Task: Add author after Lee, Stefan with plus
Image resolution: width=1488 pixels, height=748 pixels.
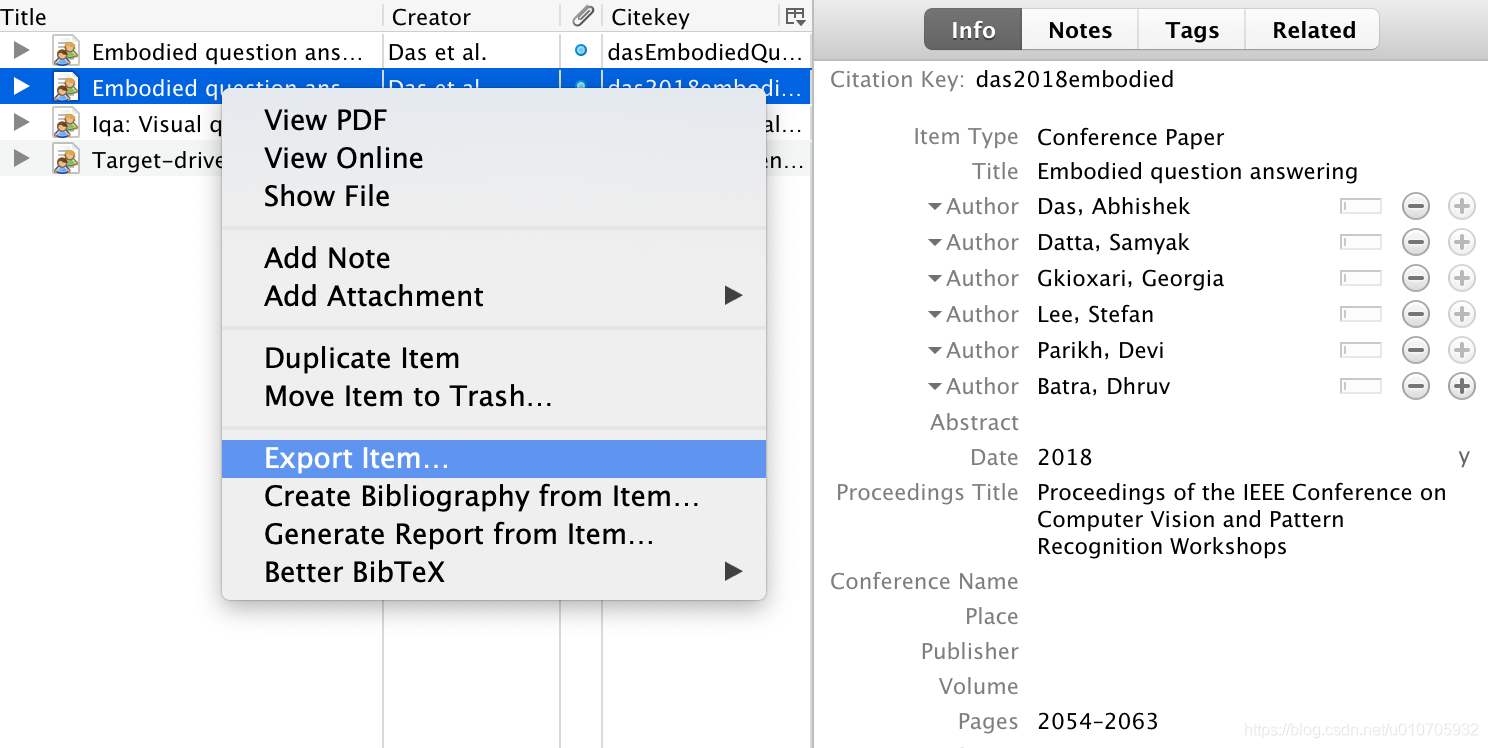Action: pyautogui.click(x=1461, y=315)
